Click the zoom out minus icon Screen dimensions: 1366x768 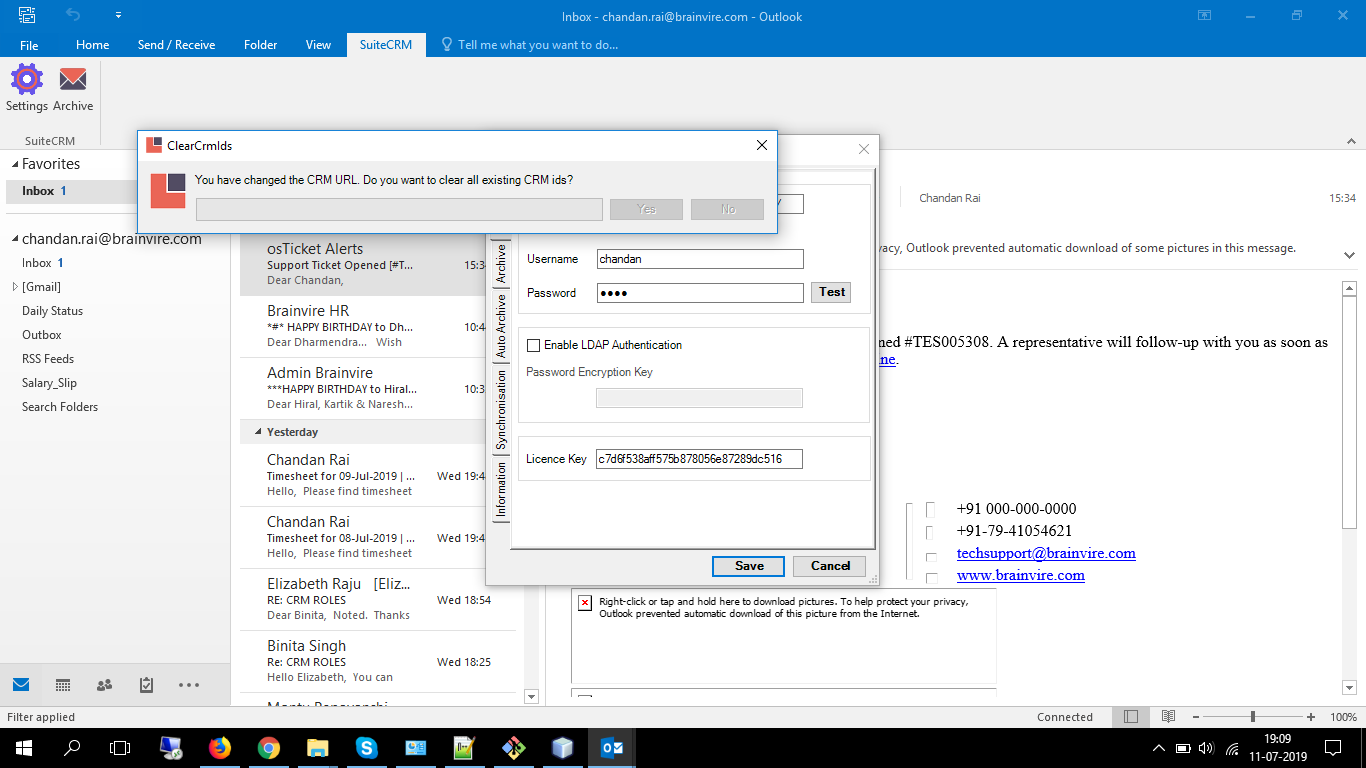click(x=1195, y=717)
